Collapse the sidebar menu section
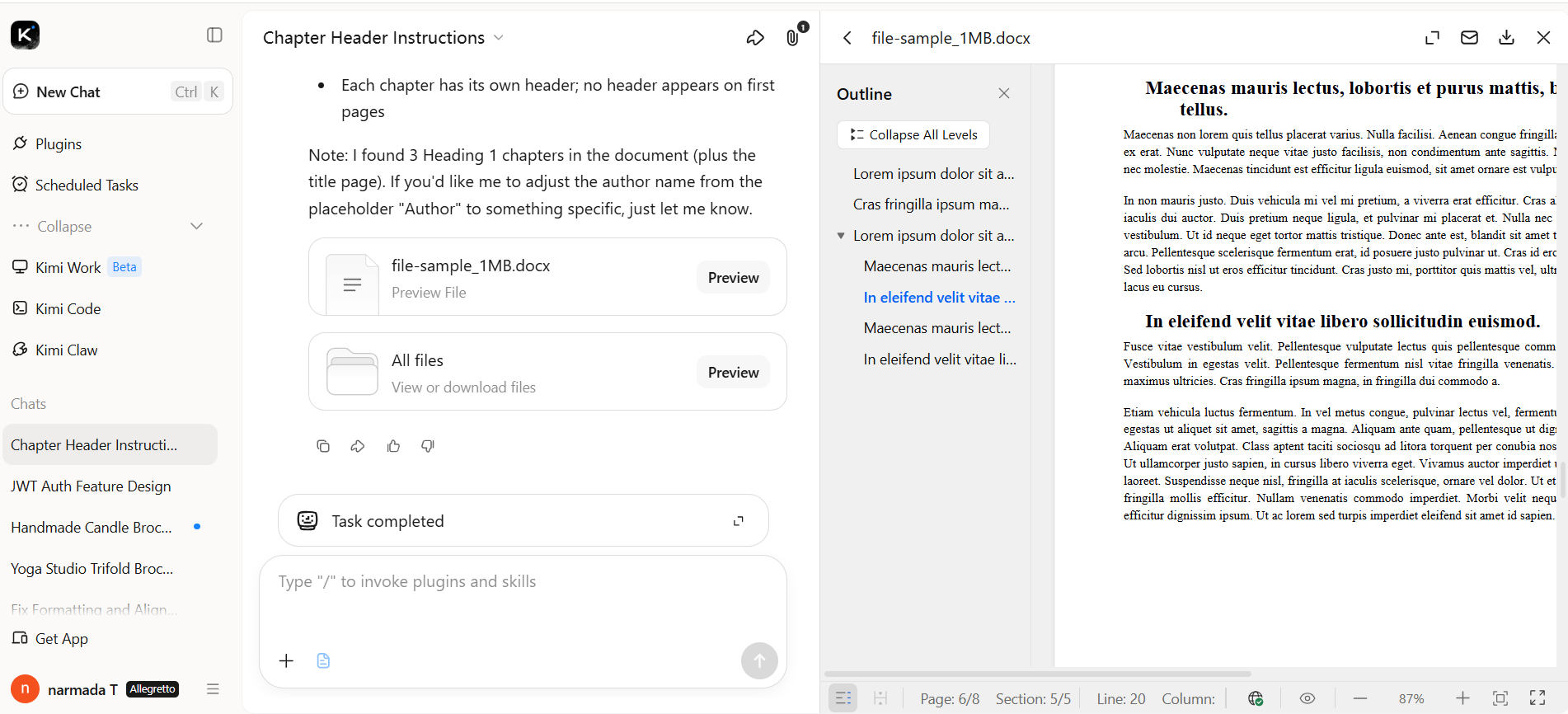This screenshot has width=1568, height=714. [x=107, y=226]
